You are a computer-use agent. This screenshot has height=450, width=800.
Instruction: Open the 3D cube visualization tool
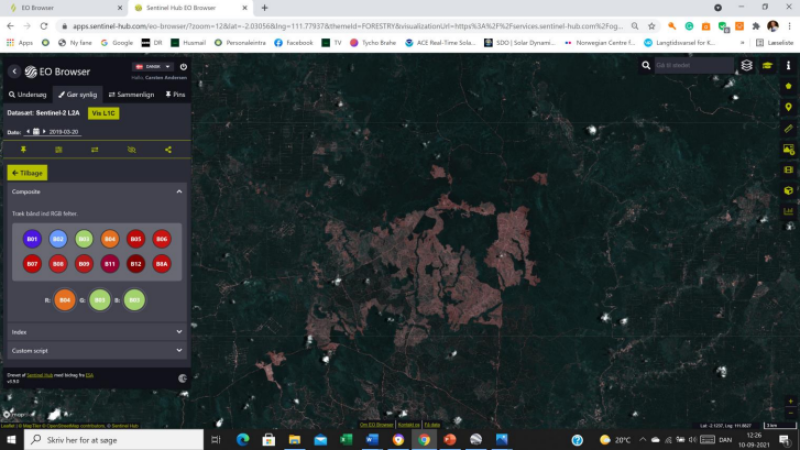[x=788, y=191]
